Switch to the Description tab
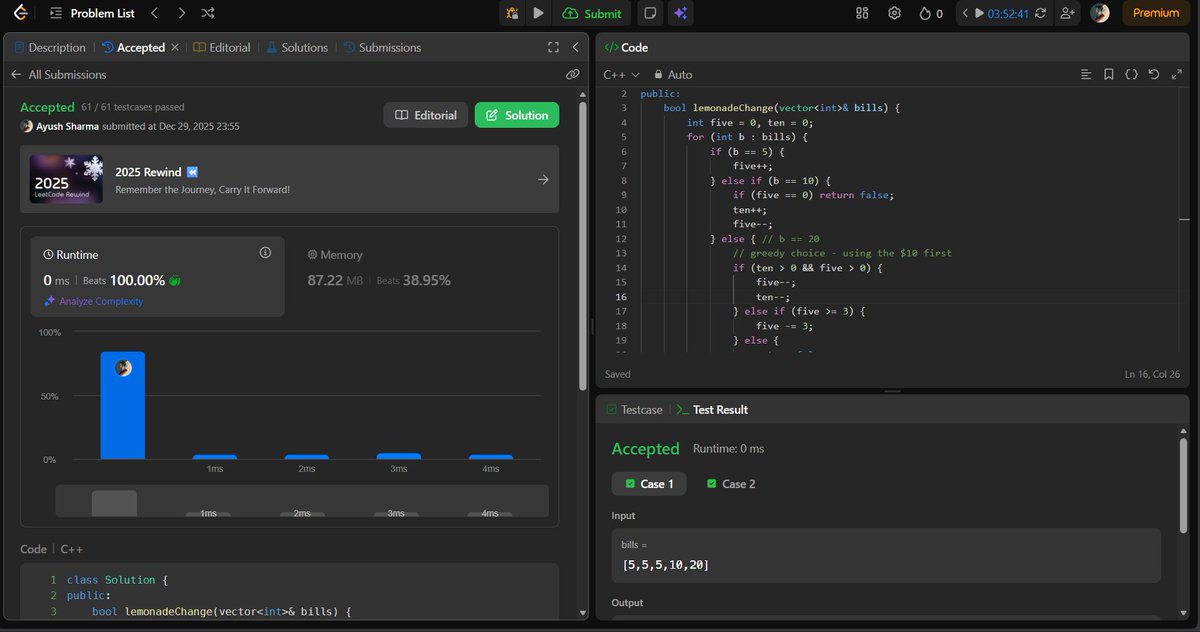Screen dimensions: 1200x632 49,47
